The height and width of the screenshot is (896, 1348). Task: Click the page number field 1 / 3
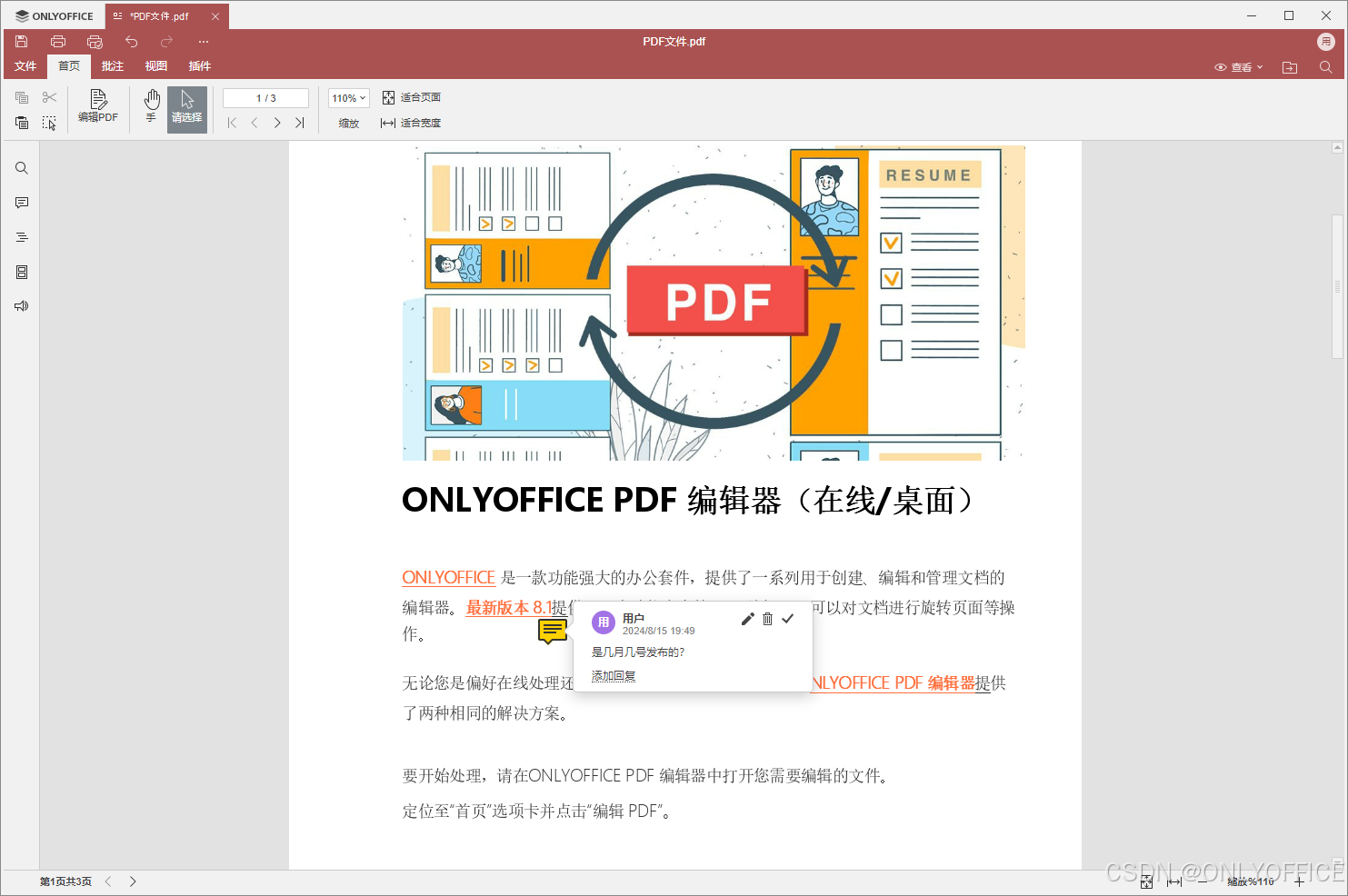pyautogui.click(x=265, y=98)
